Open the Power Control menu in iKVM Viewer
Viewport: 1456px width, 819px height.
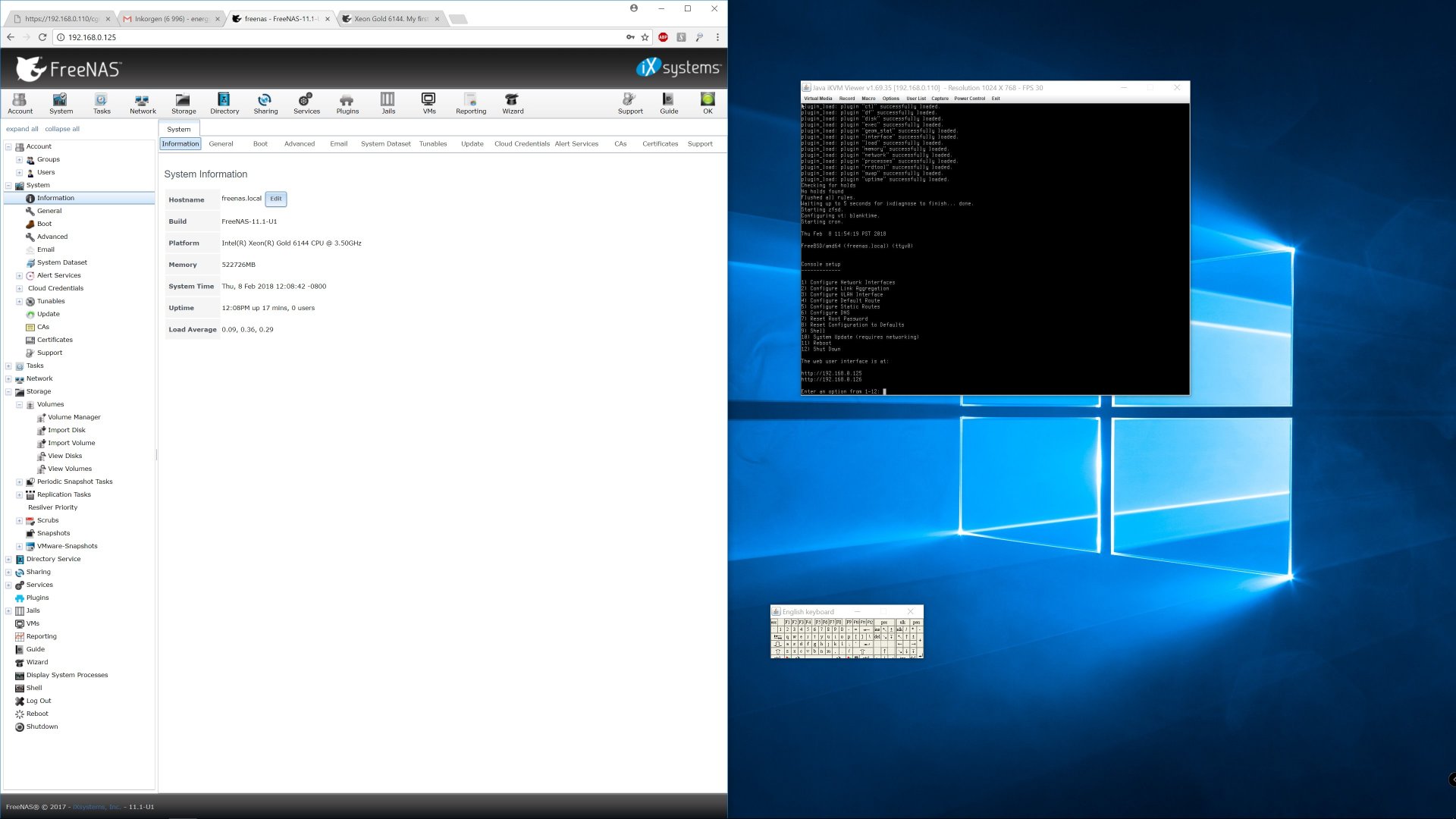point(970,99)
